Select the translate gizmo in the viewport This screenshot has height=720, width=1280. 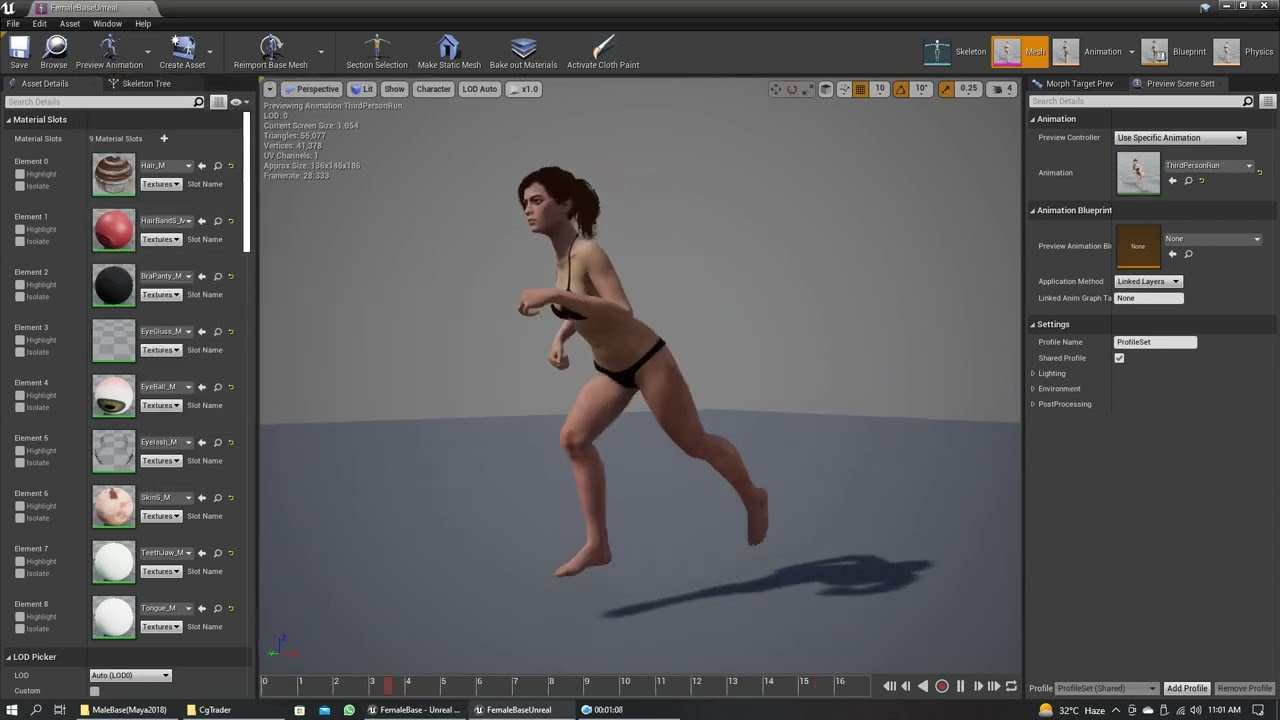(x=775, y=89)
